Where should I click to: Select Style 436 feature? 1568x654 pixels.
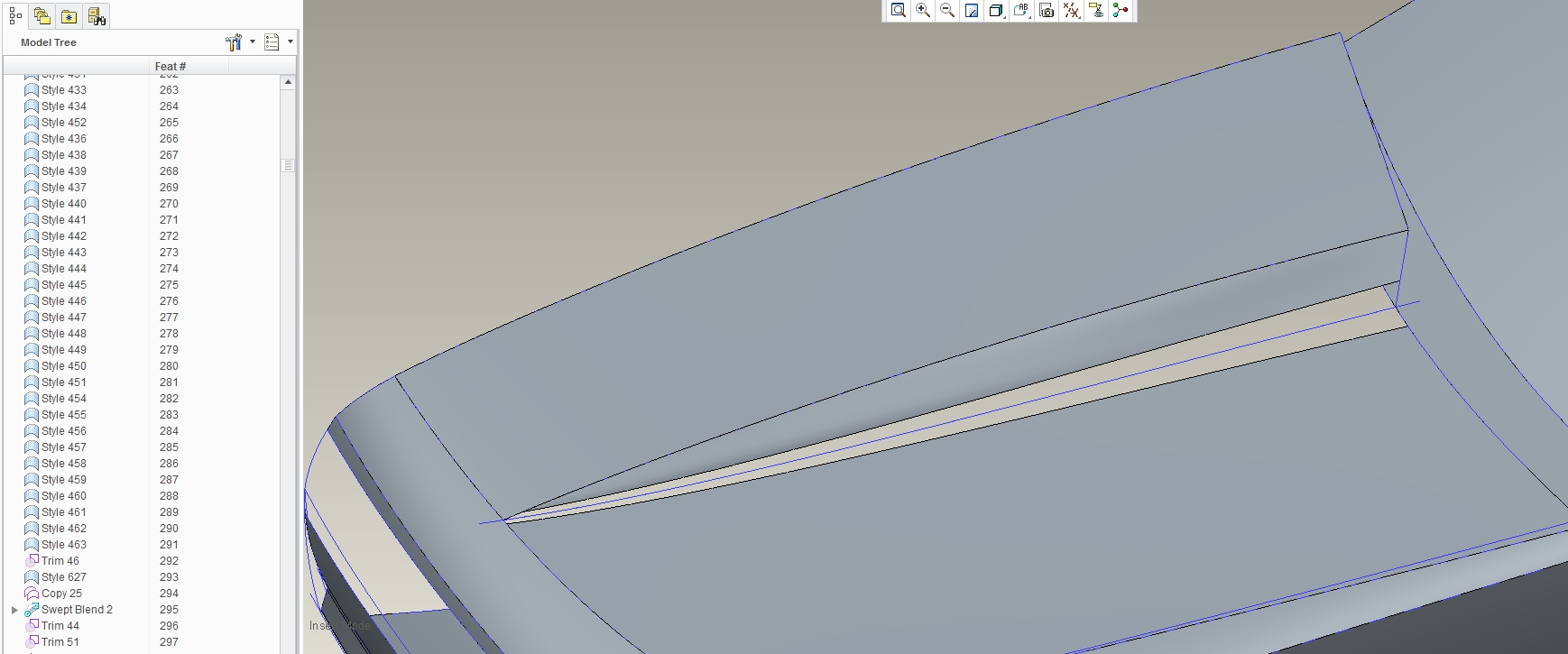pyautogui.click(x=64, y=139)
